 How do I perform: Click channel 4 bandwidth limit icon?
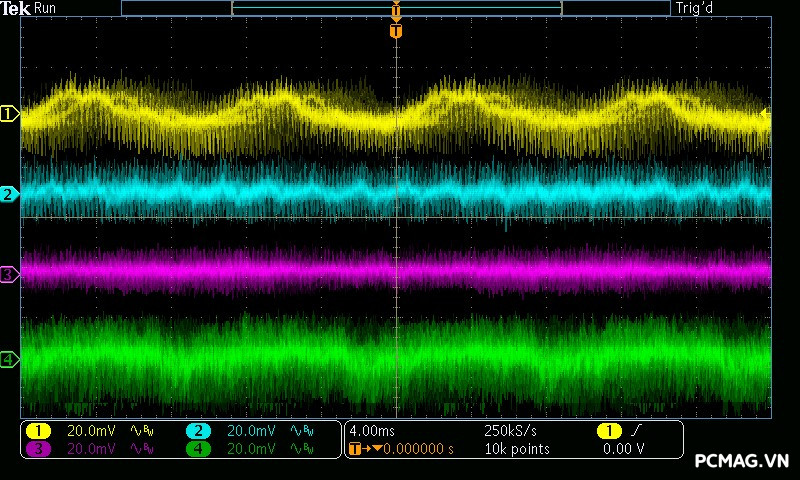point(301,450)
